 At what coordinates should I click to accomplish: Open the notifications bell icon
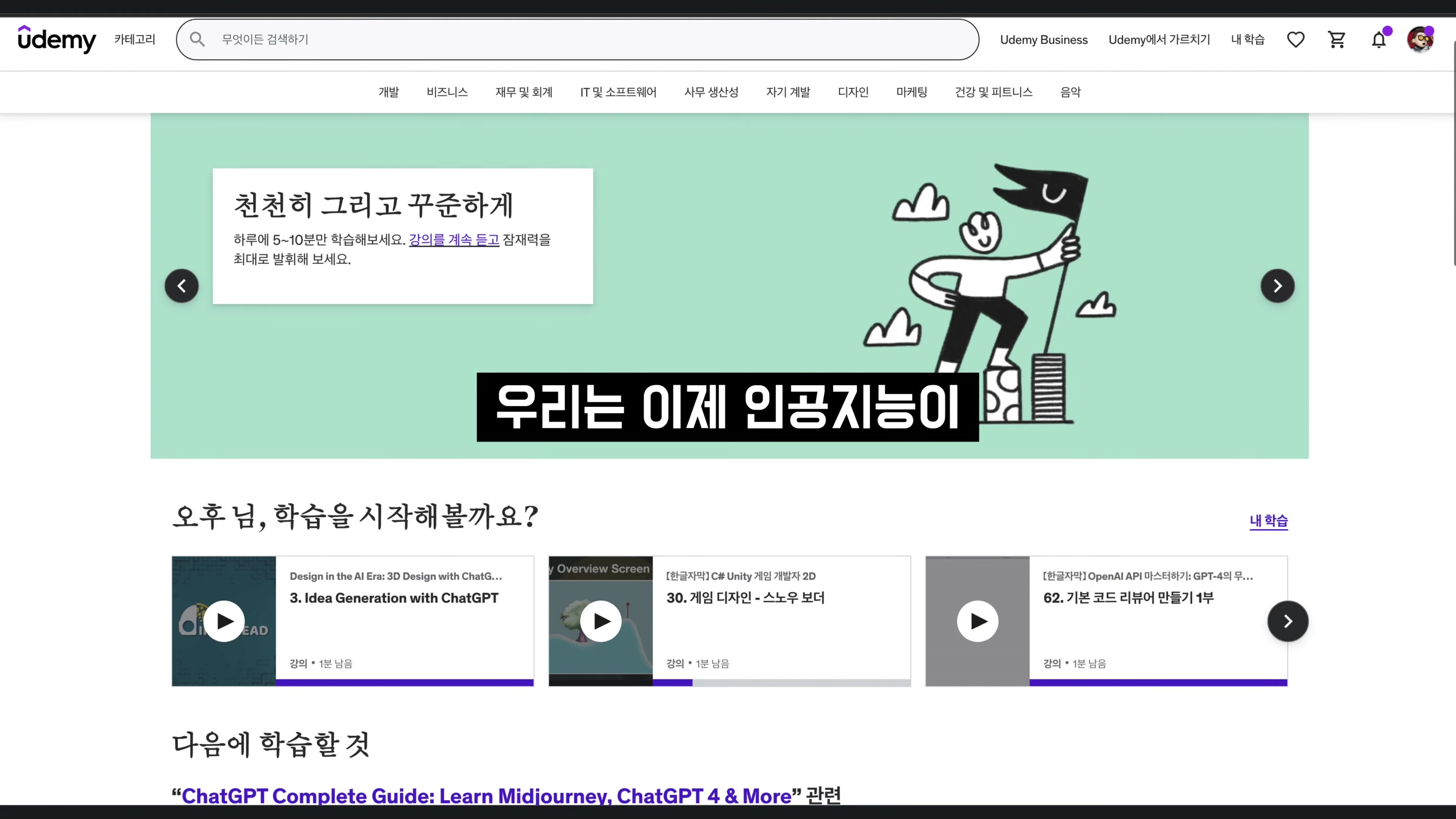(1379, 40)
